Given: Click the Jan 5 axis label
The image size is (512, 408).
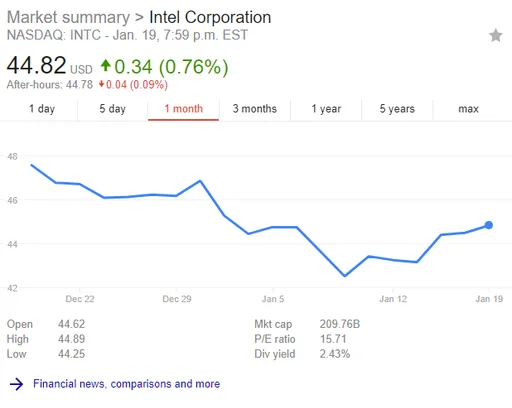Looking at the screenshot, I should pyautogui.click(x=273, y=299).
